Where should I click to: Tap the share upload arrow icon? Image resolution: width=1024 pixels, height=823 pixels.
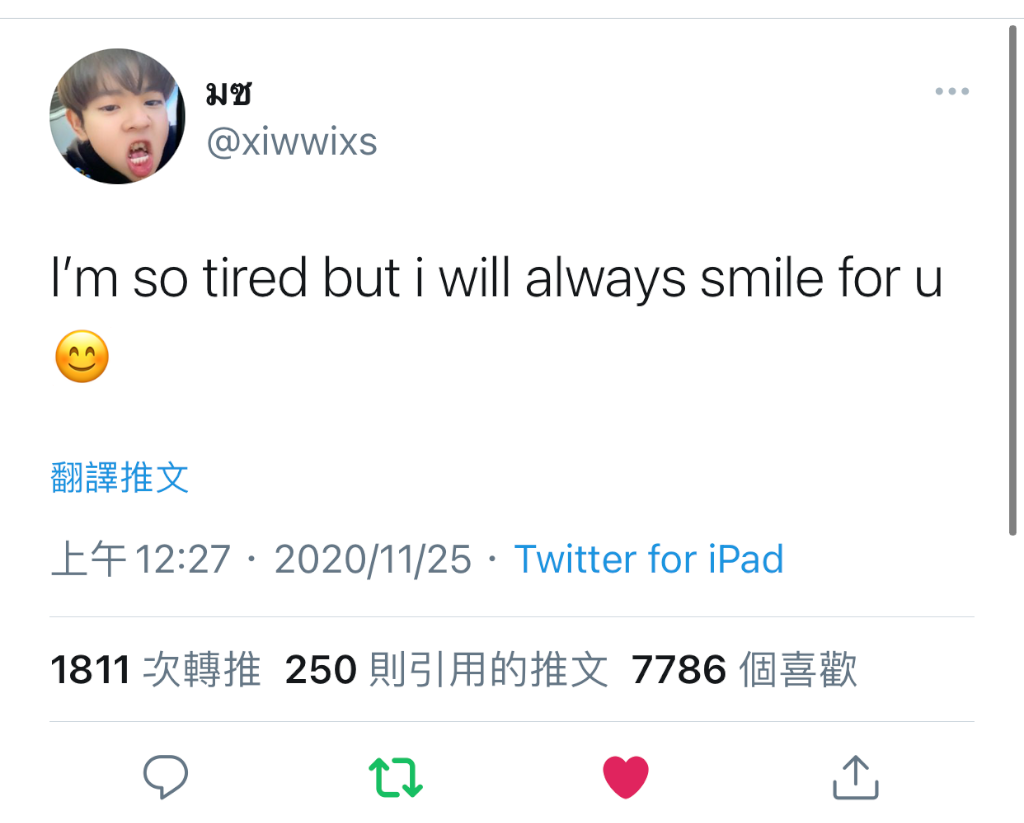pos(856,777)
